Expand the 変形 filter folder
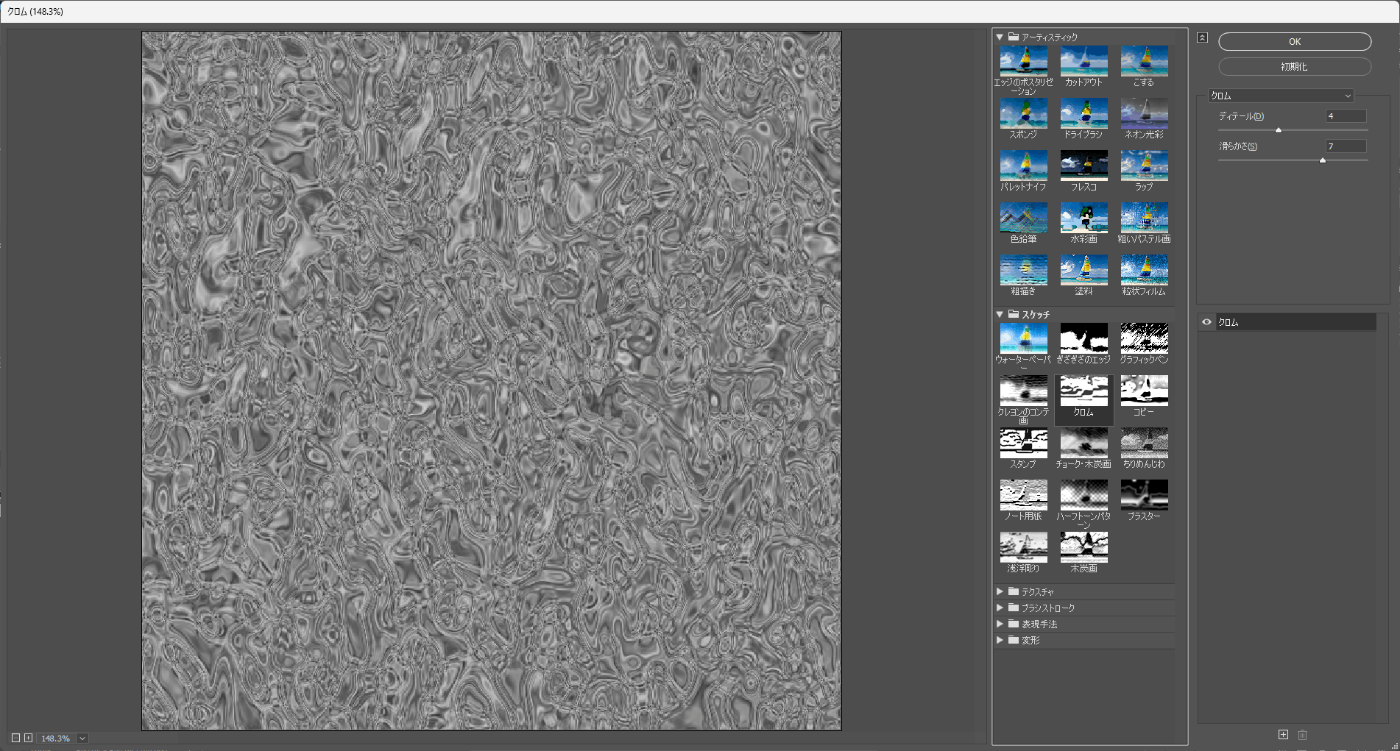This screenshot has width=1400, height=751. (1000, 640)
